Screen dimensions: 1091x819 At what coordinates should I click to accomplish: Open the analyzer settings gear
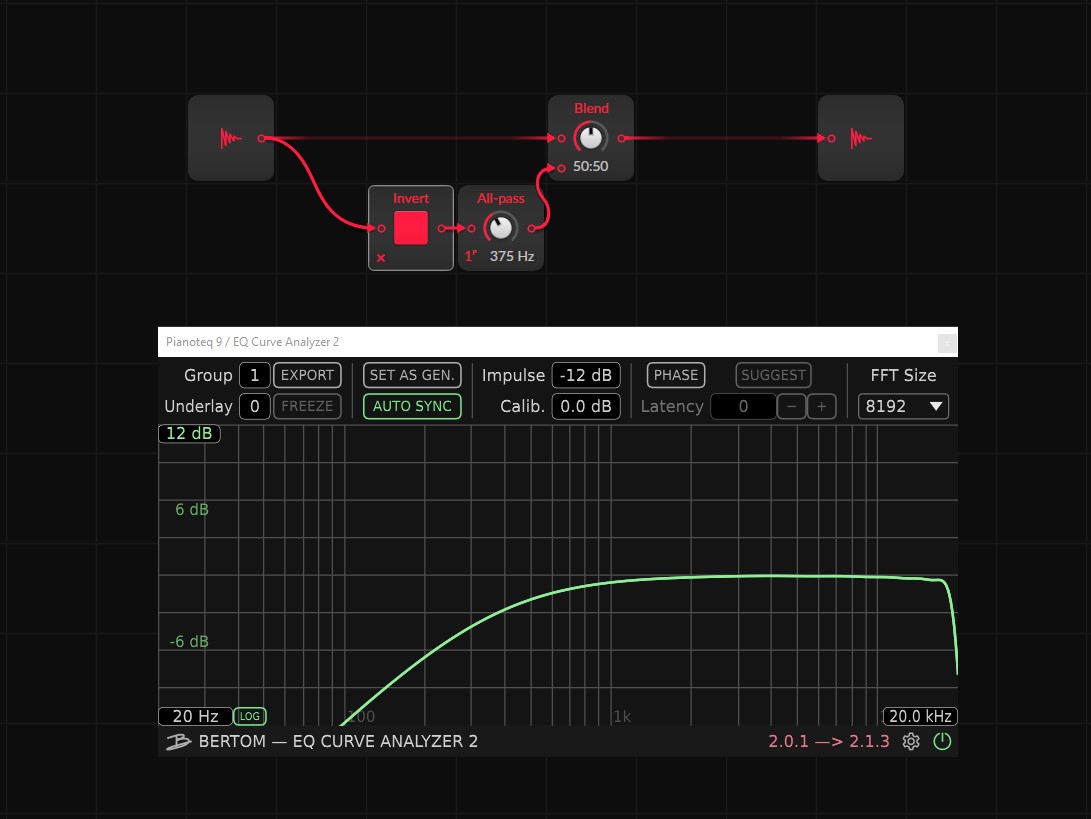tap(911, 742)
